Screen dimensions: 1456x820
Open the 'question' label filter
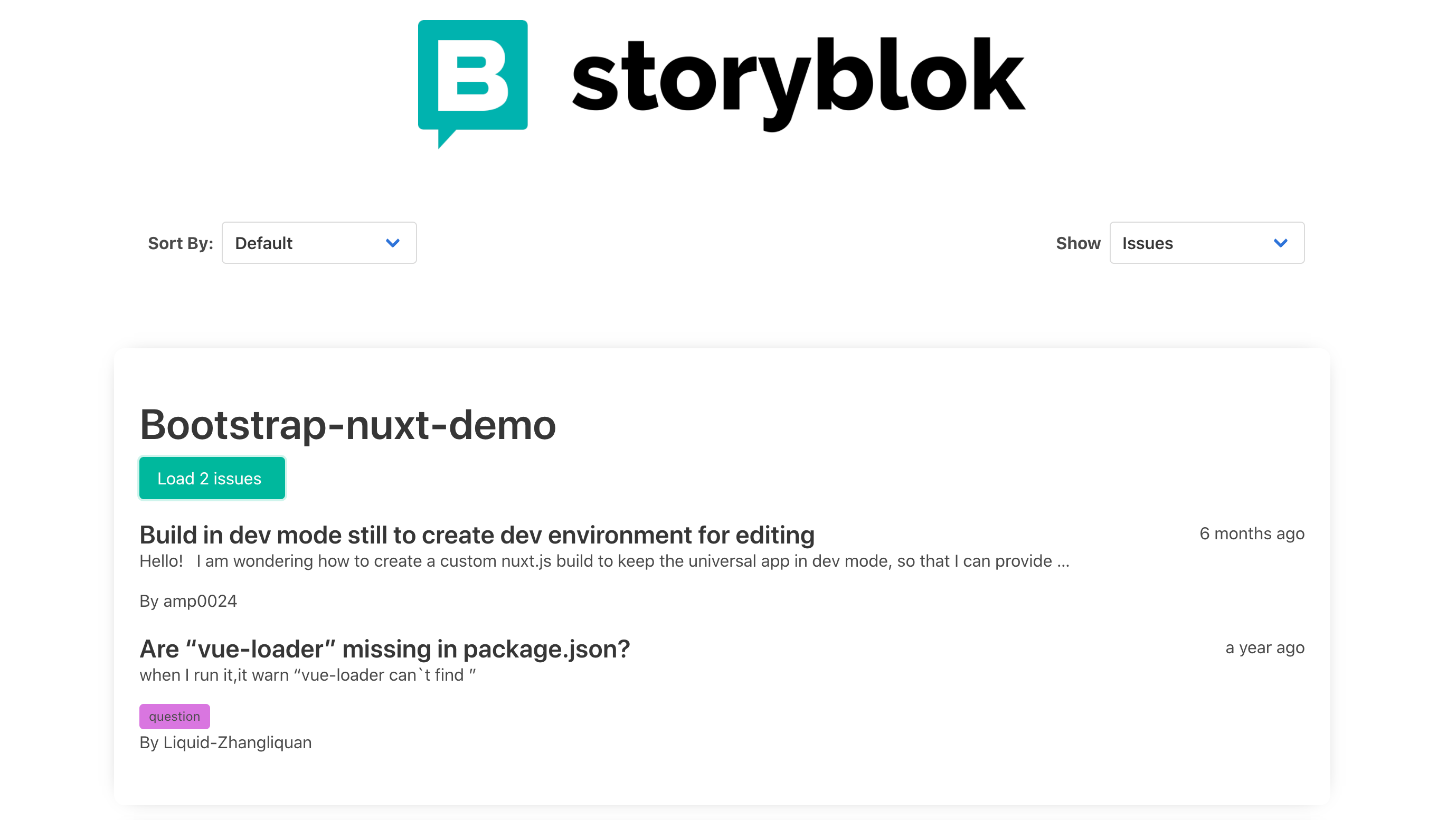coord(174,716)
